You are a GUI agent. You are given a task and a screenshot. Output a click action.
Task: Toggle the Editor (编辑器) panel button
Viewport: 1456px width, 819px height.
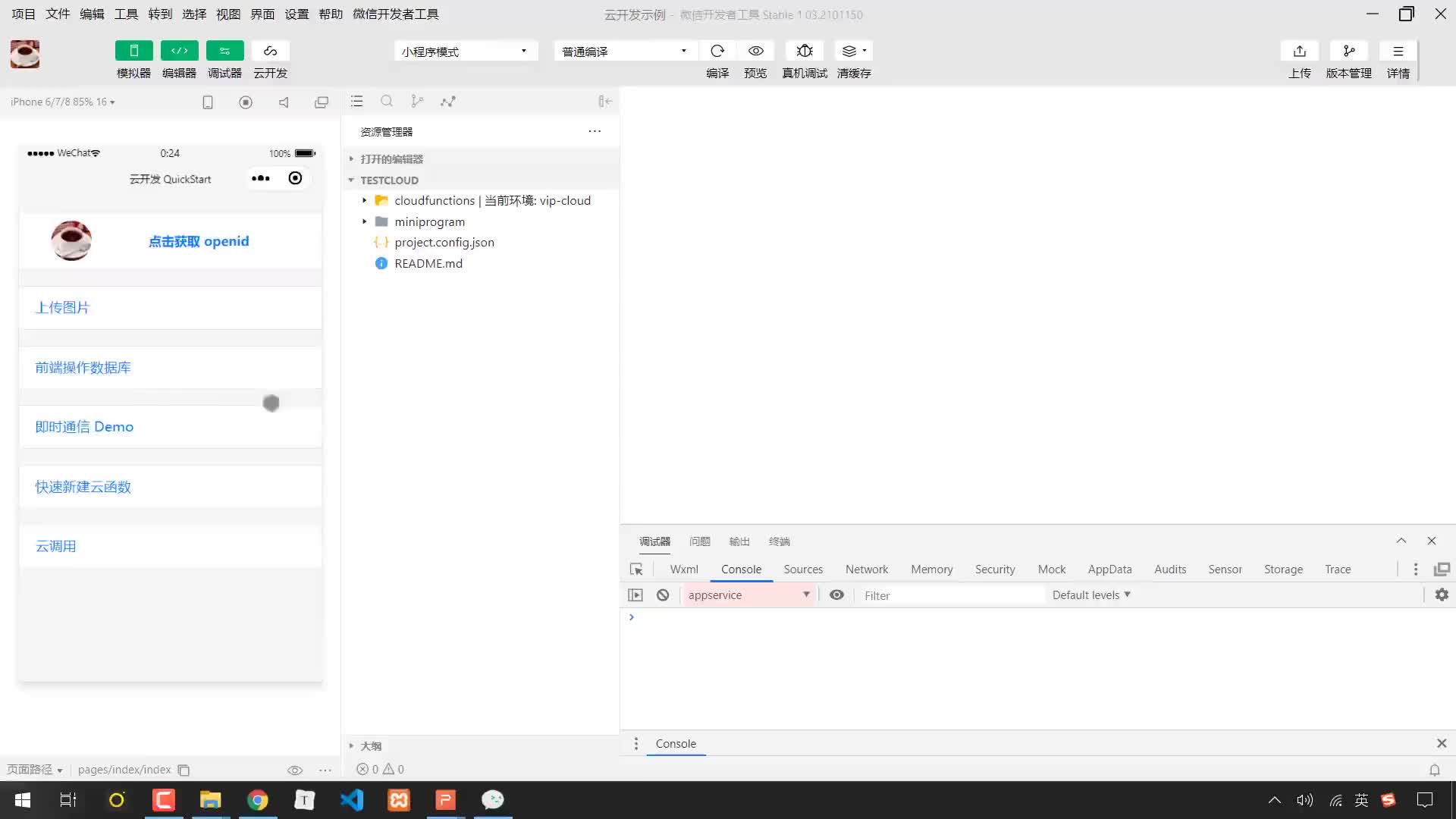coord(179,51)
